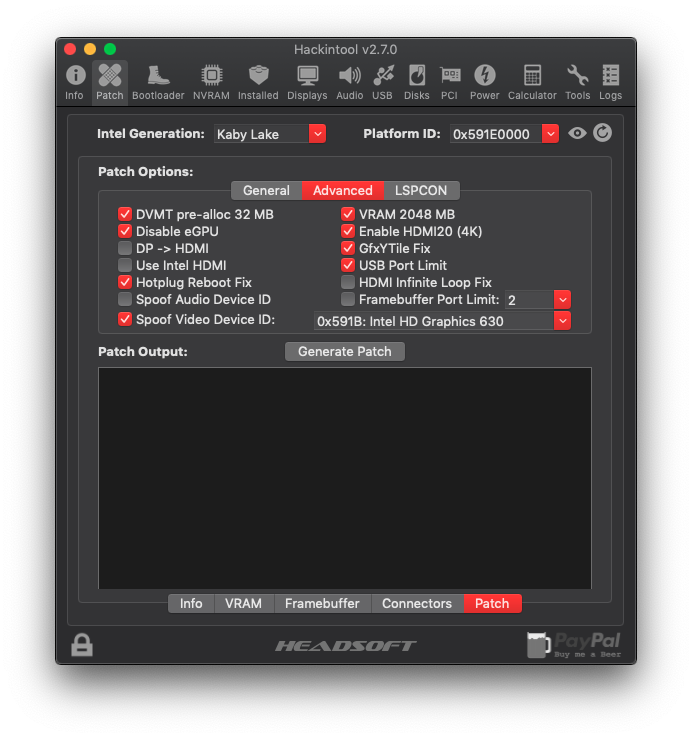The image size is (692, 738).
Task: Toggle the eye icon next to Platform ID
Action: [577, 133]
